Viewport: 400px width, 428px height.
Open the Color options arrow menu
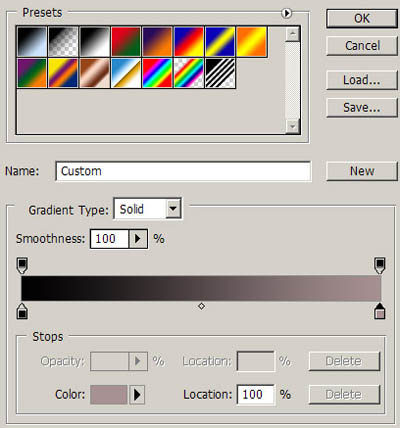137,395
